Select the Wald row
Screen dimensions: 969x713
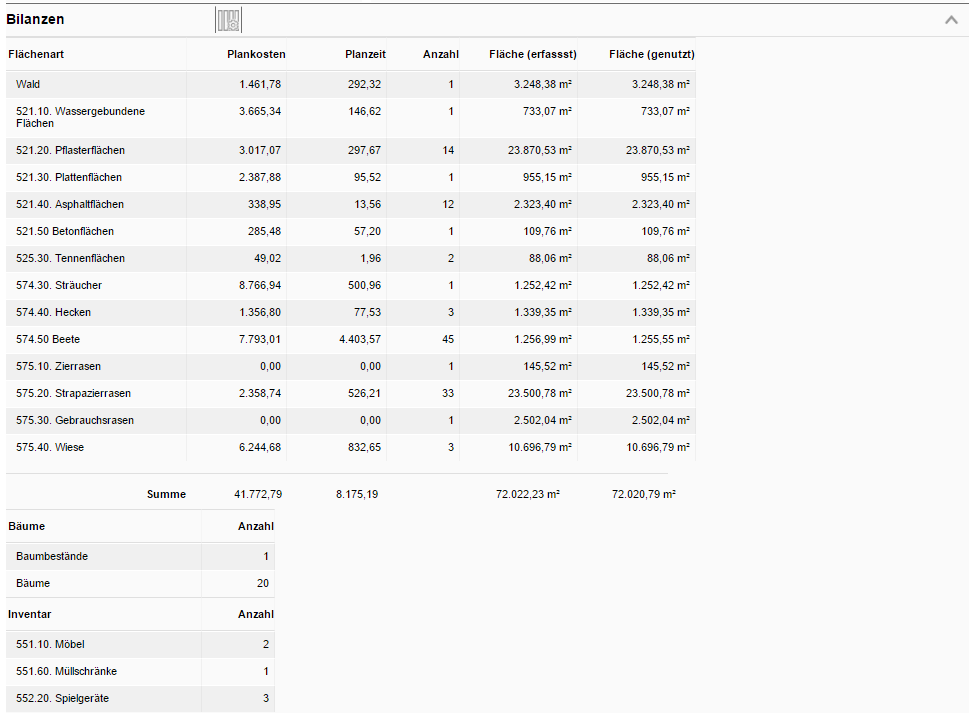point(350,84)
